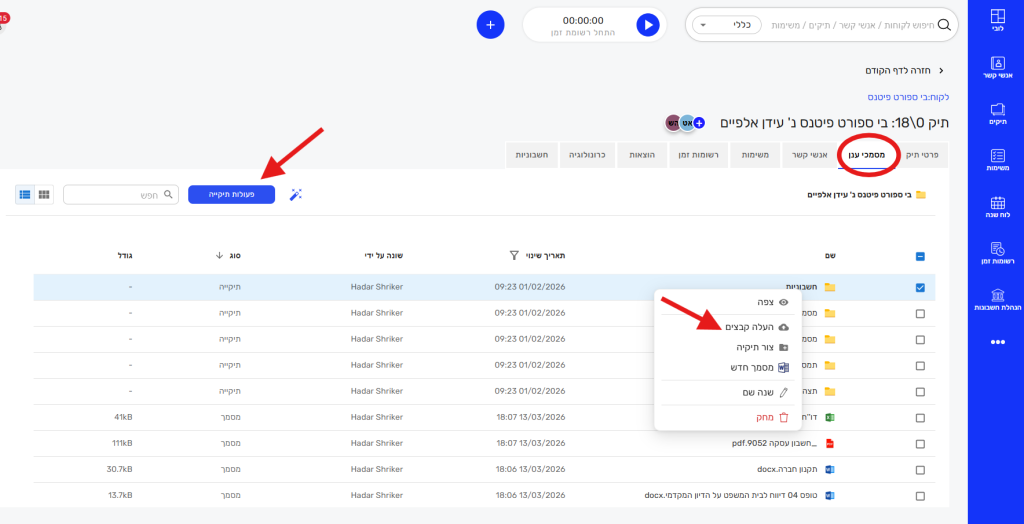Open Cases (תיקים) sidebar icon

tap(996, 114)
